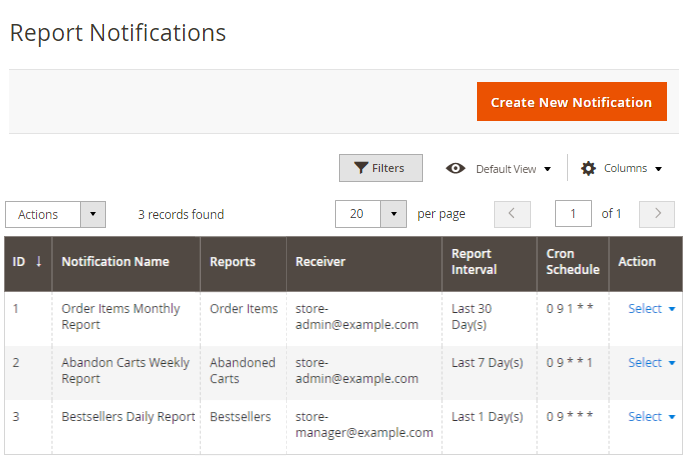Click the gear icon for Columns
This screenshot has height=467, width=685.
(x=589, y=168)
